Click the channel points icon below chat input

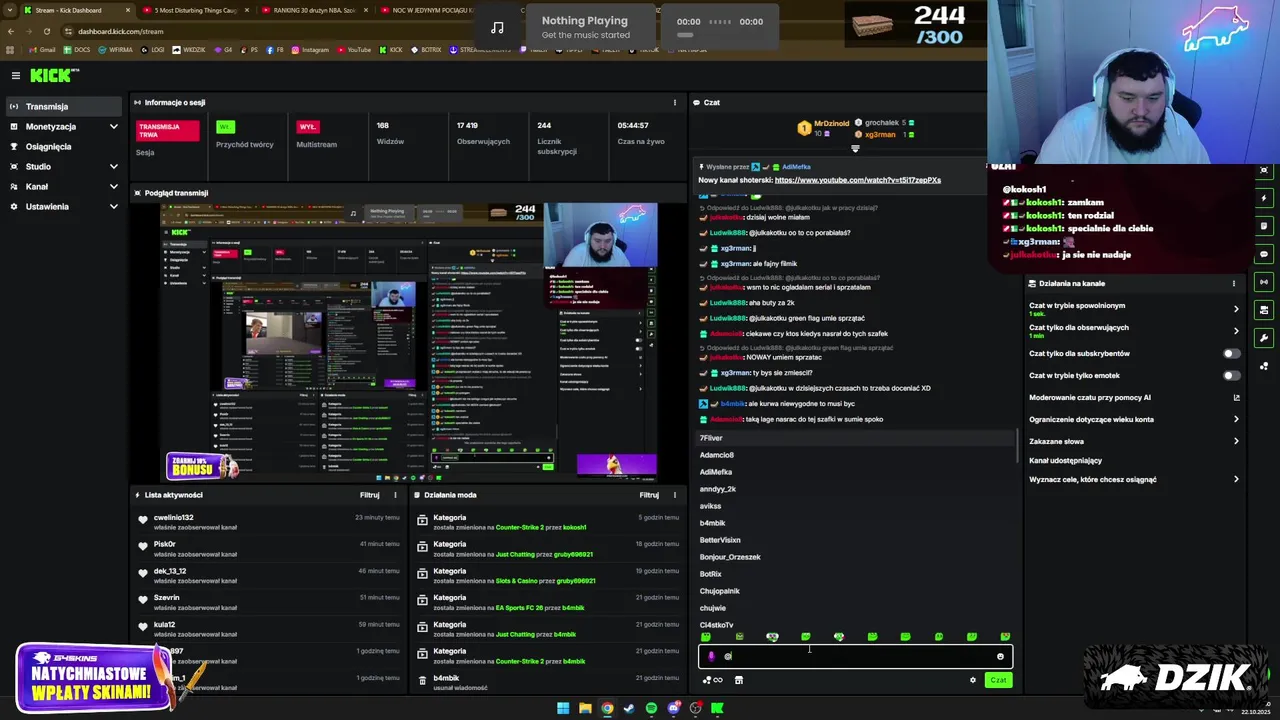tap(712, 680)
